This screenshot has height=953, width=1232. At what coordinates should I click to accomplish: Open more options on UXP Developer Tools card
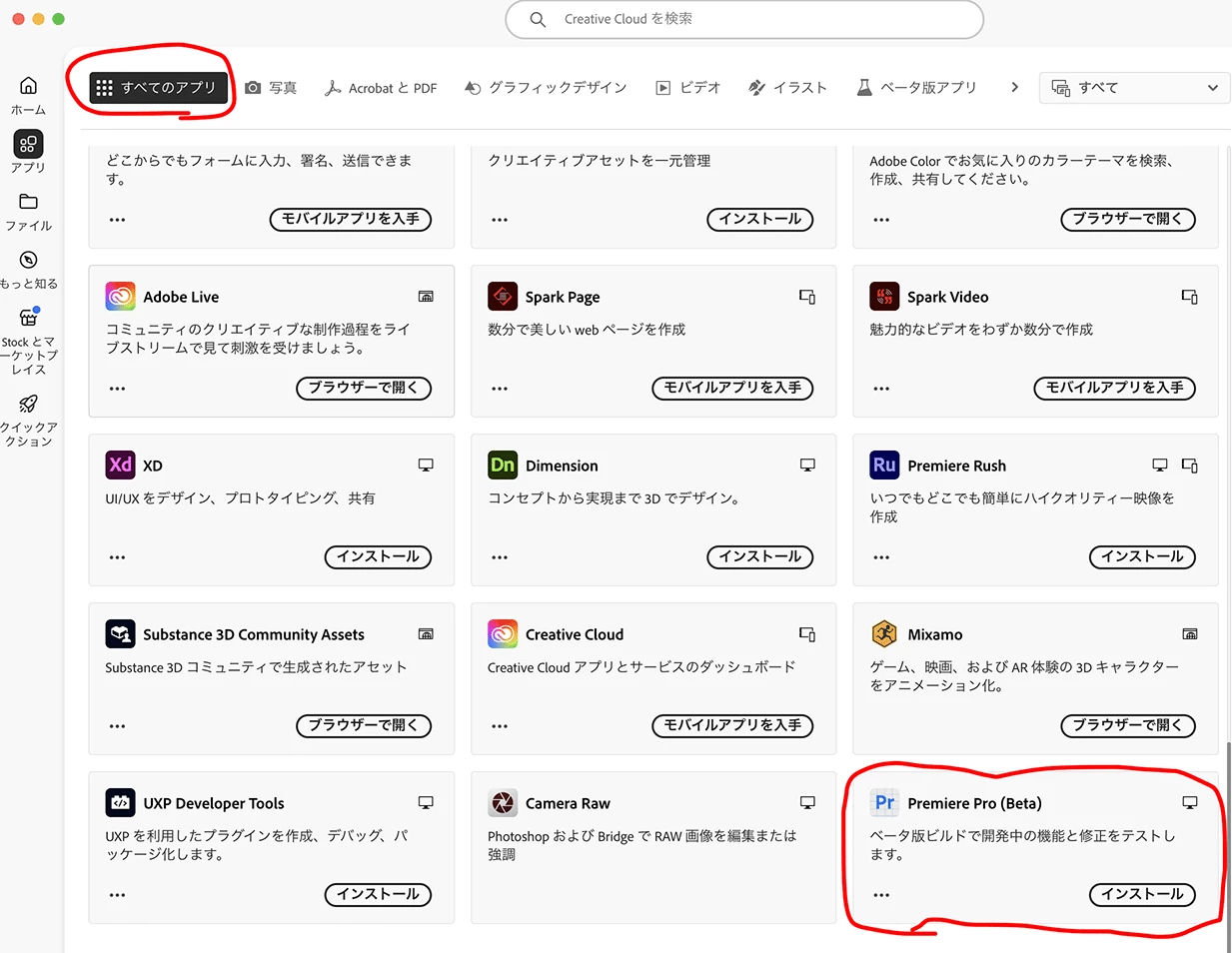[118, 895]
